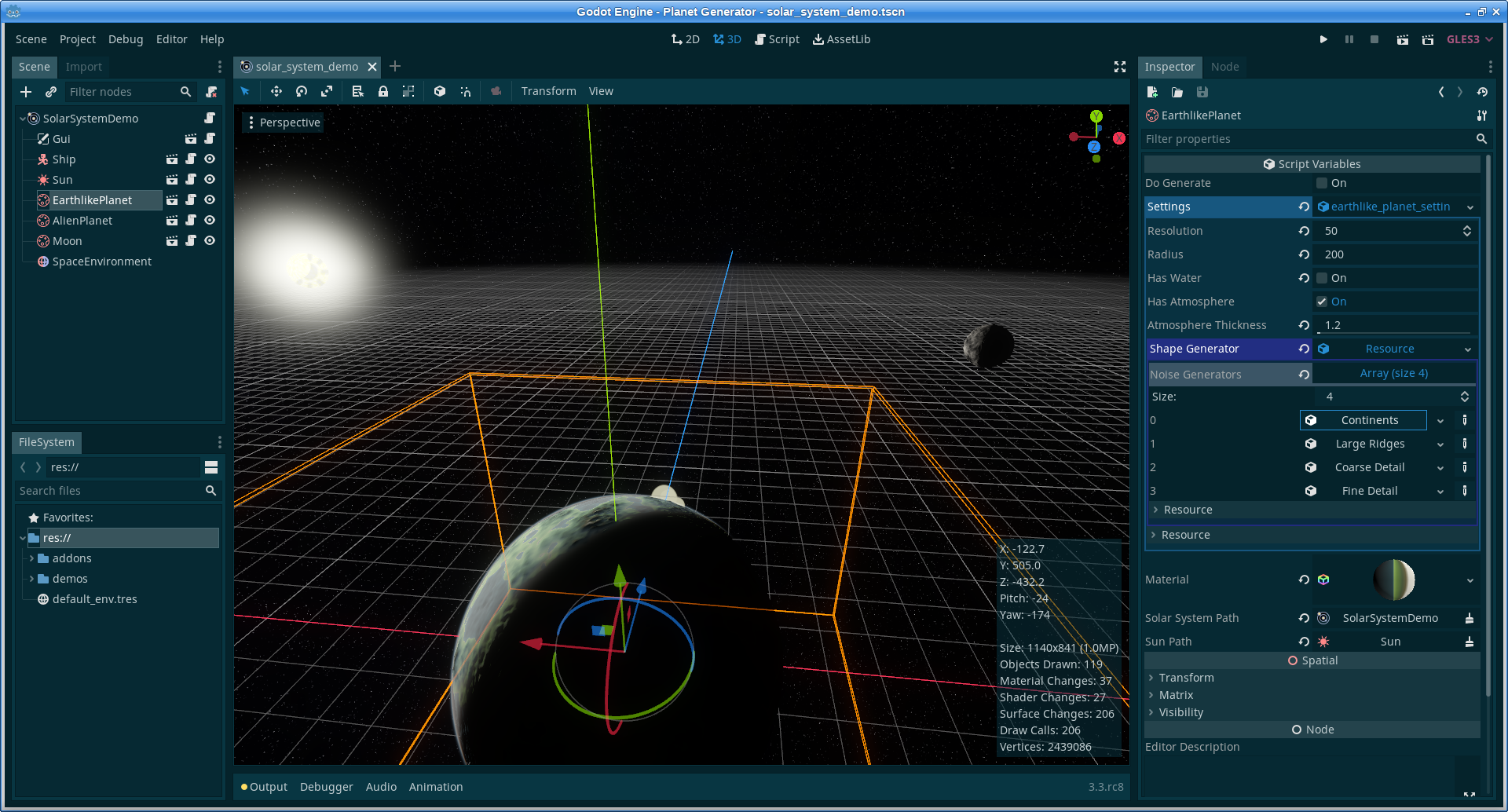Open Inspector object history icon
The image size is (1508, 812).
(1482, 92)
